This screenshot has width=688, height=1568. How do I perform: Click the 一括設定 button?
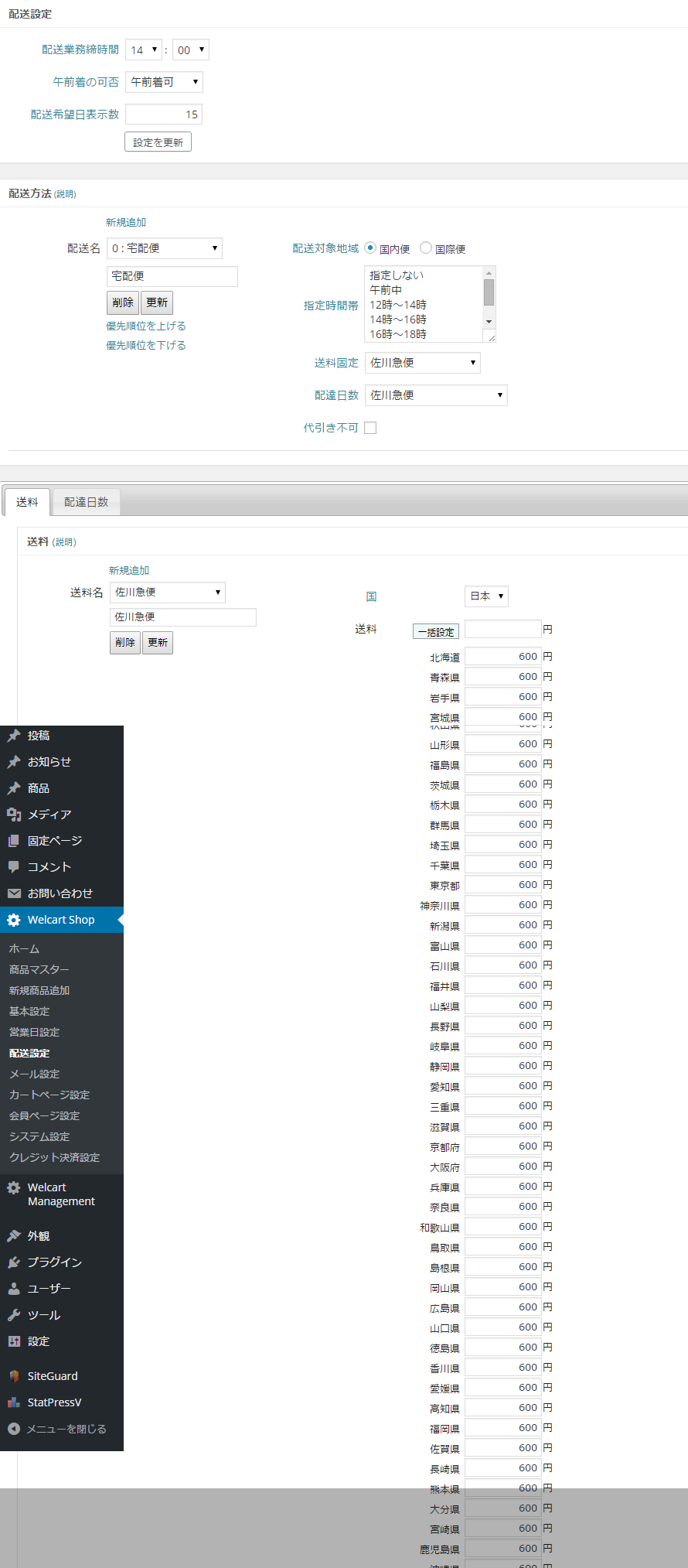436,631
